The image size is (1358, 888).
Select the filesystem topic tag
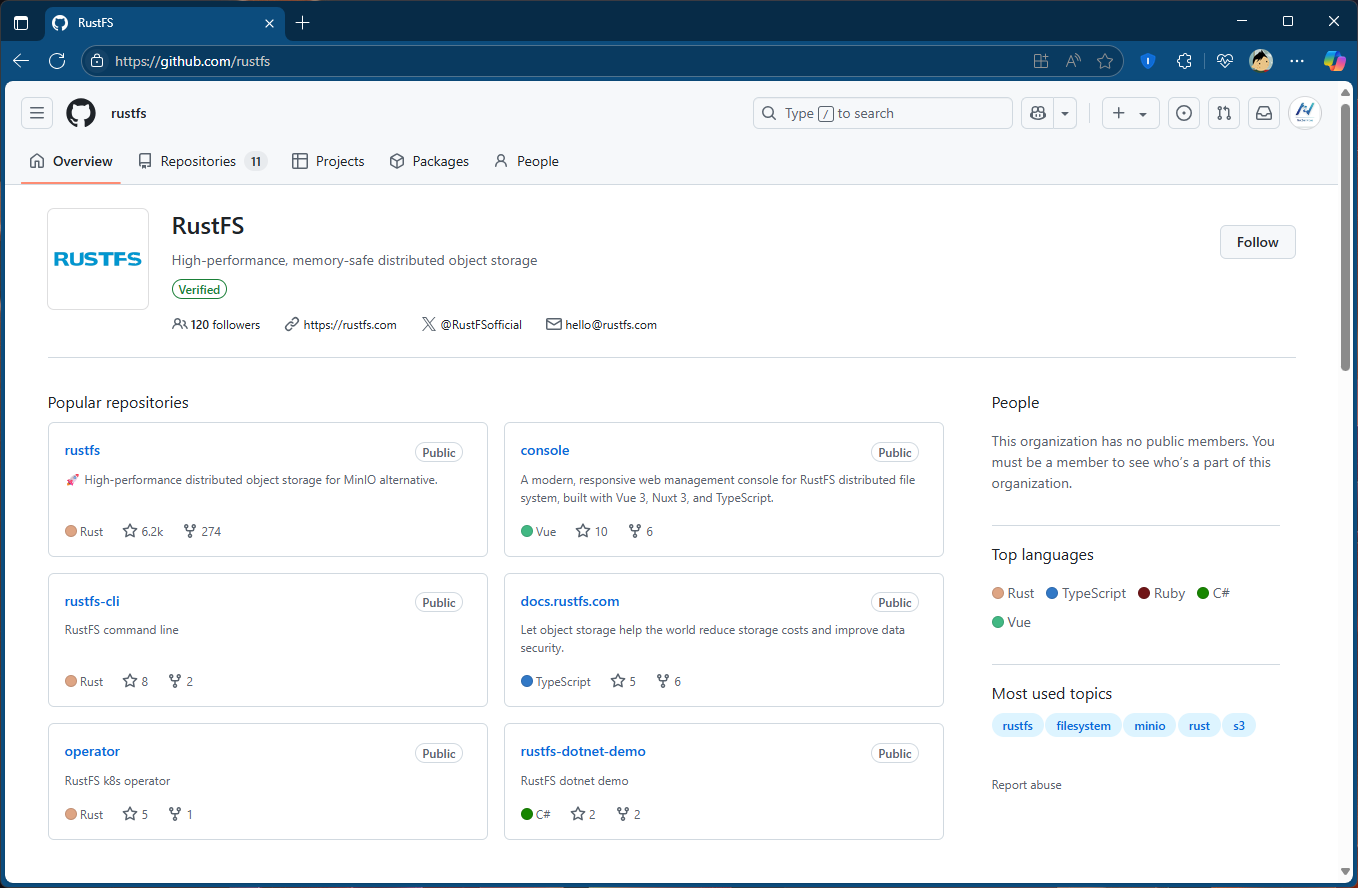(1084, 725)
